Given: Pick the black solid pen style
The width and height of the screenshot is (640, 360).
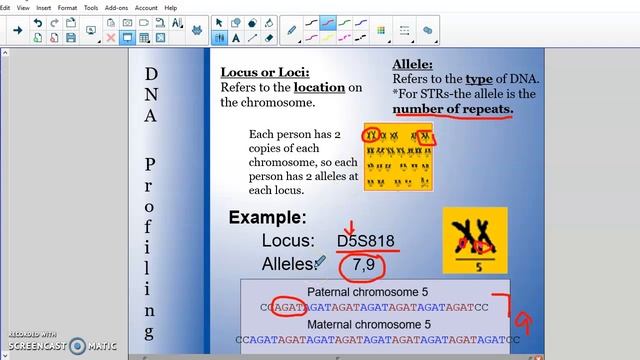Looking at the screenshot, I should point(311,23).
